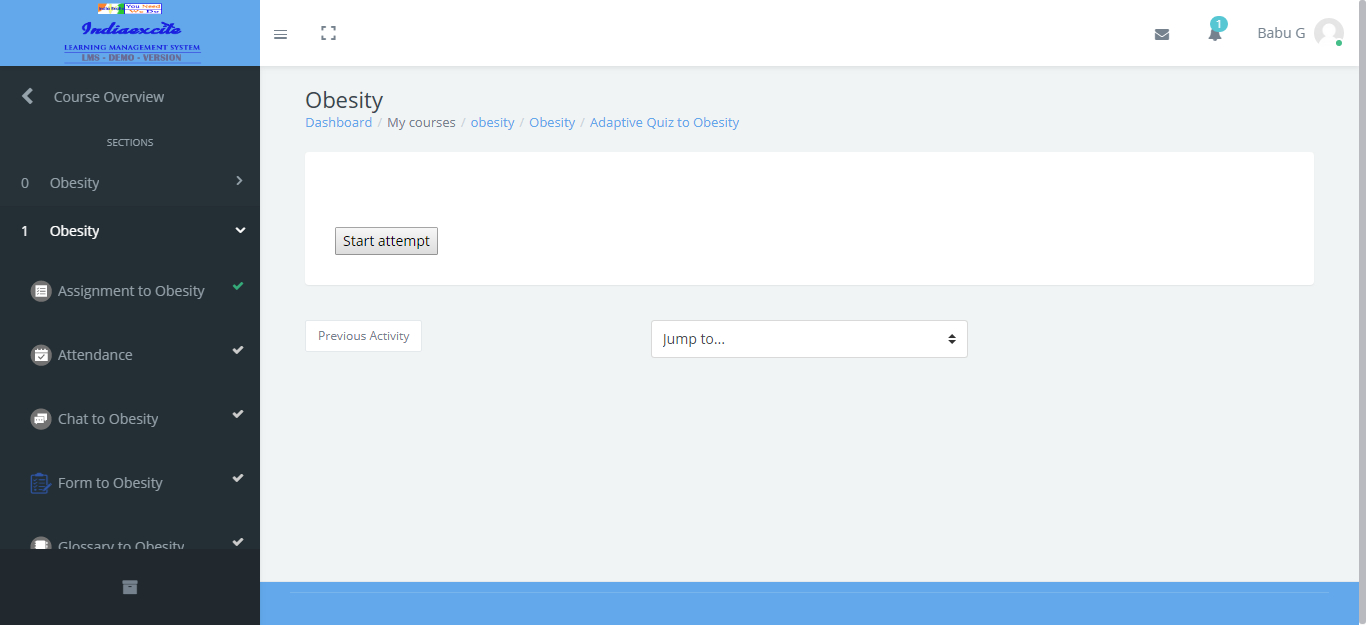
Task: Open the notifications bell icon
Action: (x=1214, y=34)
